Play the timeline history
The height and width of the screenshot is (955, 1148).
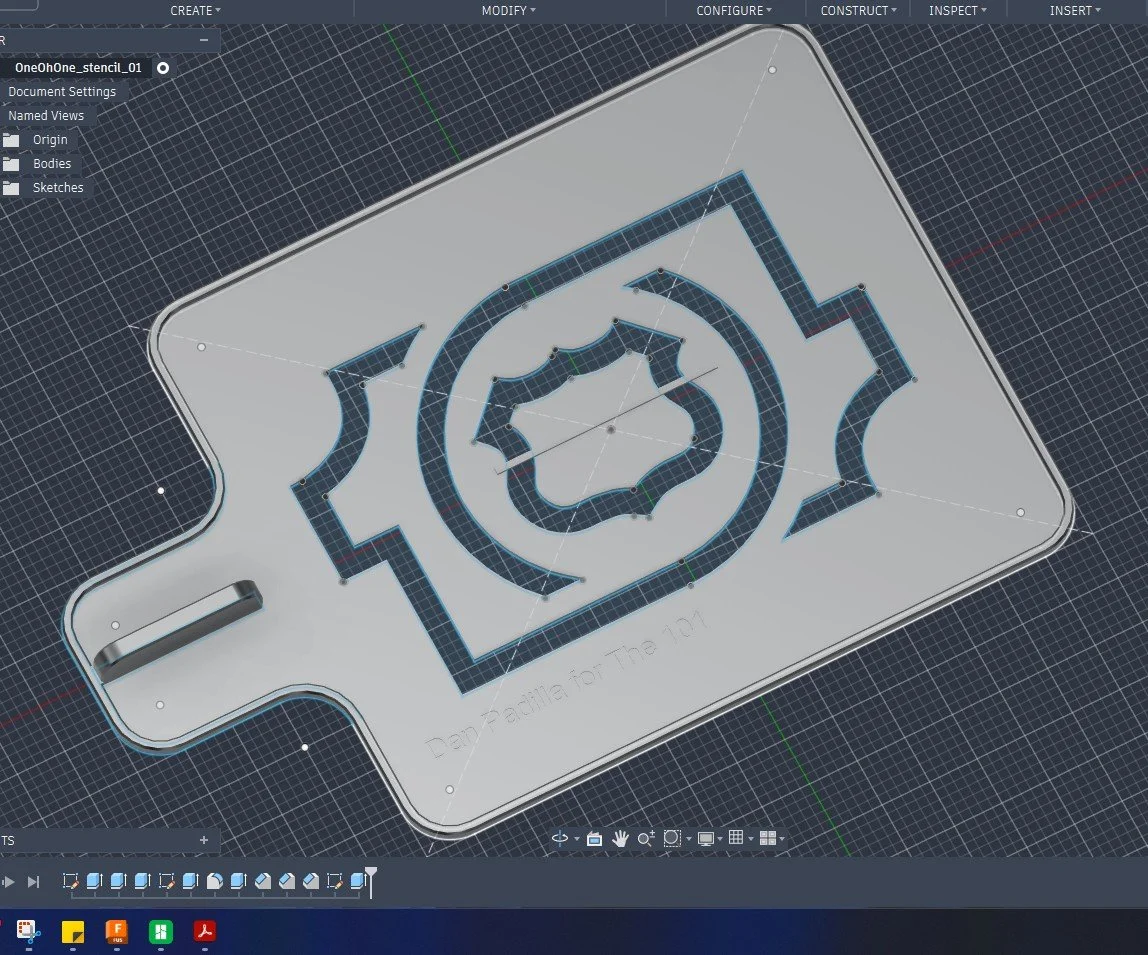(9, 882)
